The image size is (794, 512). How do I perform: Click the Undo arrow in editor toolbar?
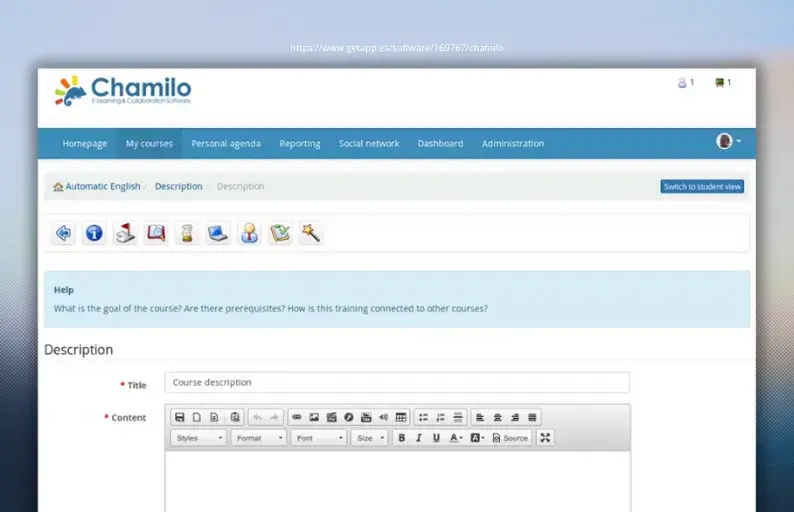257,417
